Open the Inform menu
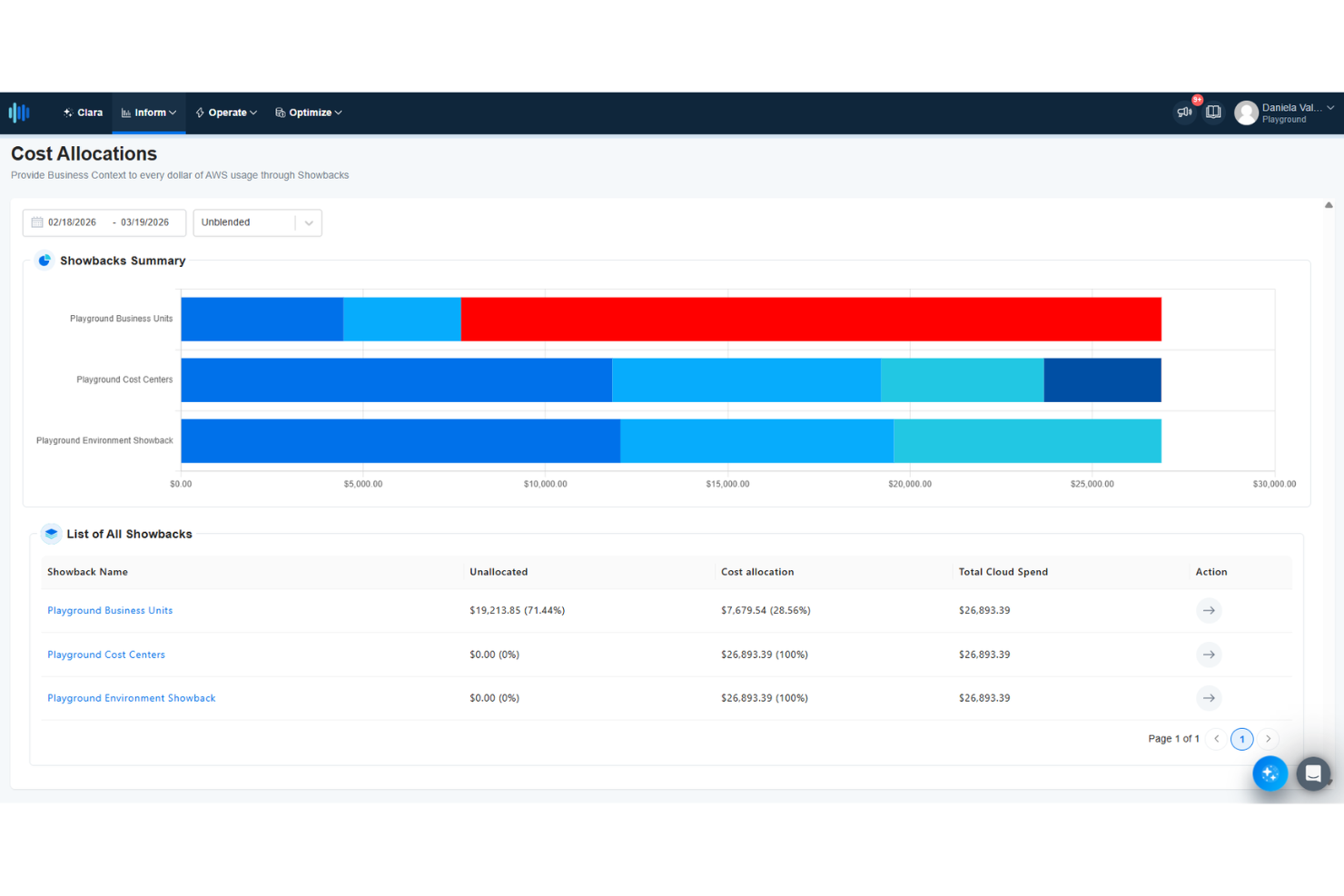1344x896 pixels. pos(148,112)
